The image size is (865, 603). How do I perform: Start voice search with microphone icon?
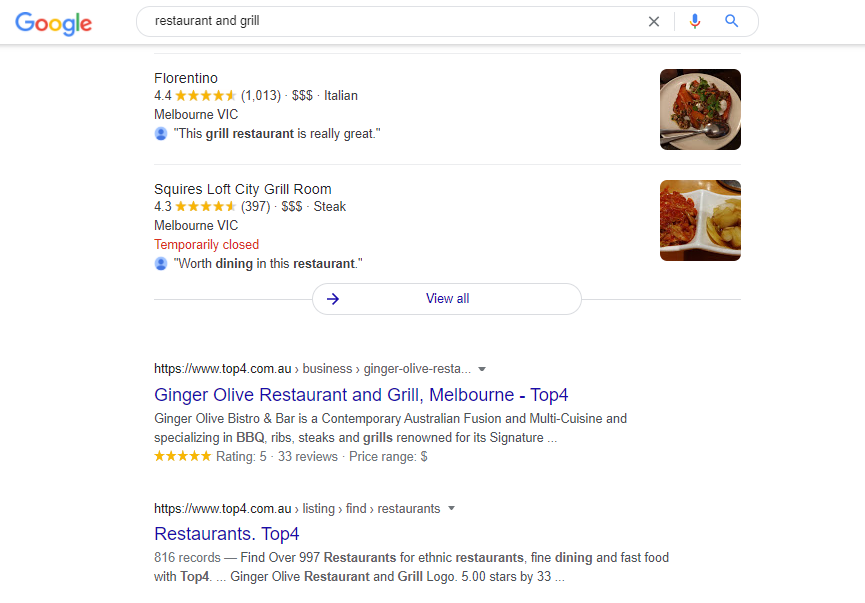(695, 21)
